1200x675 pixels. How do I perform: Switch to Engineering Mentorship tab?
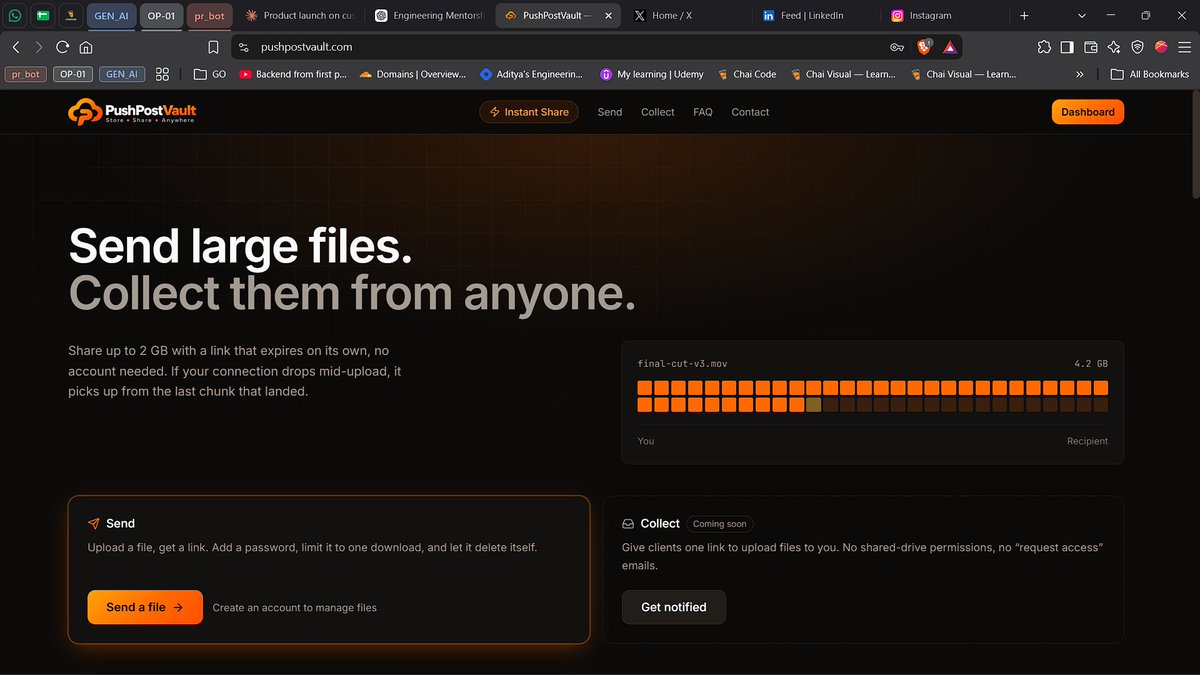pyautogui.click(x=428, y=16)
